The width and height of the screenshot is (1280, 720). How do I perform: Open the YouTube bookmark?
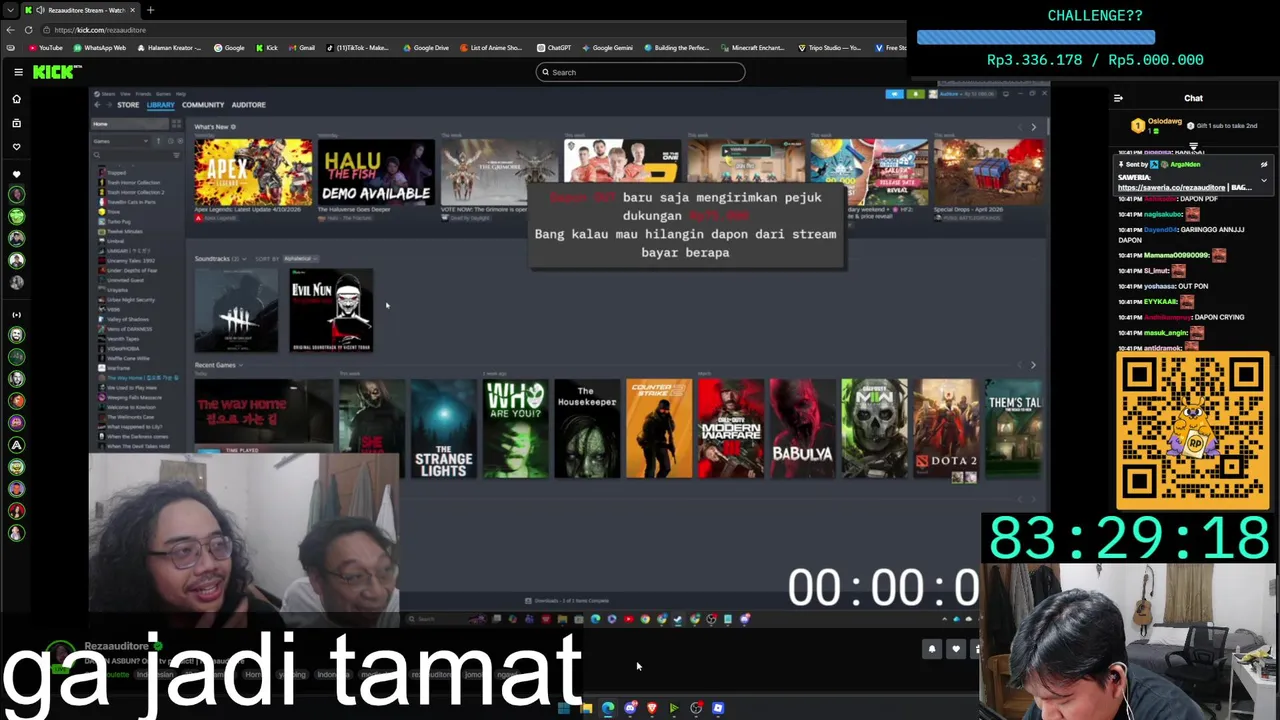45,48
